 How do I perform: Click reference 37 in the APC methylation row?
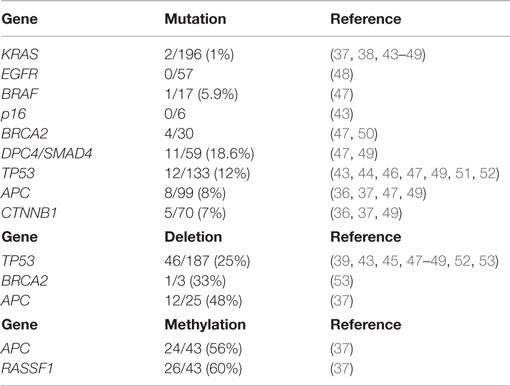342,349
